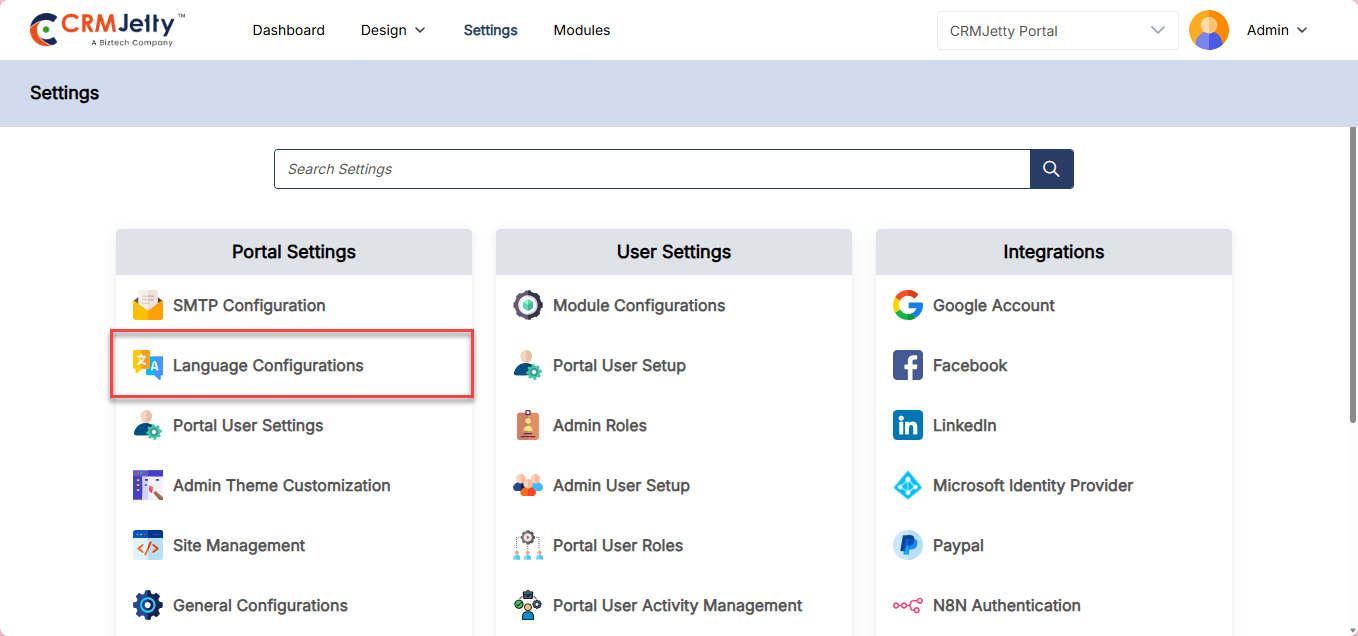The height and width of the screenshot is (636, 1358).
Task: Click the Paypal logo icon
Action: pyautogui.click(x=908, y=545)
